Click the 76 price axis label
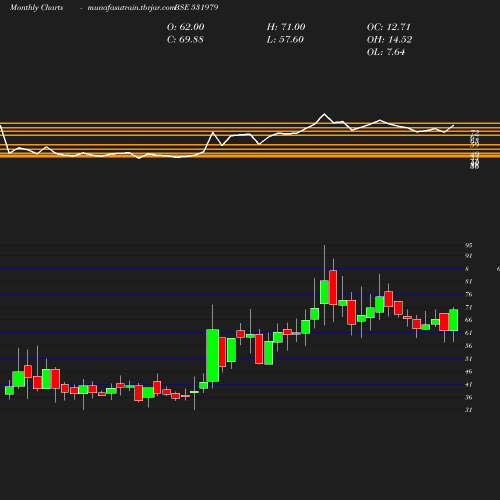This screenshot has height=500, width=500. [469, 294]
